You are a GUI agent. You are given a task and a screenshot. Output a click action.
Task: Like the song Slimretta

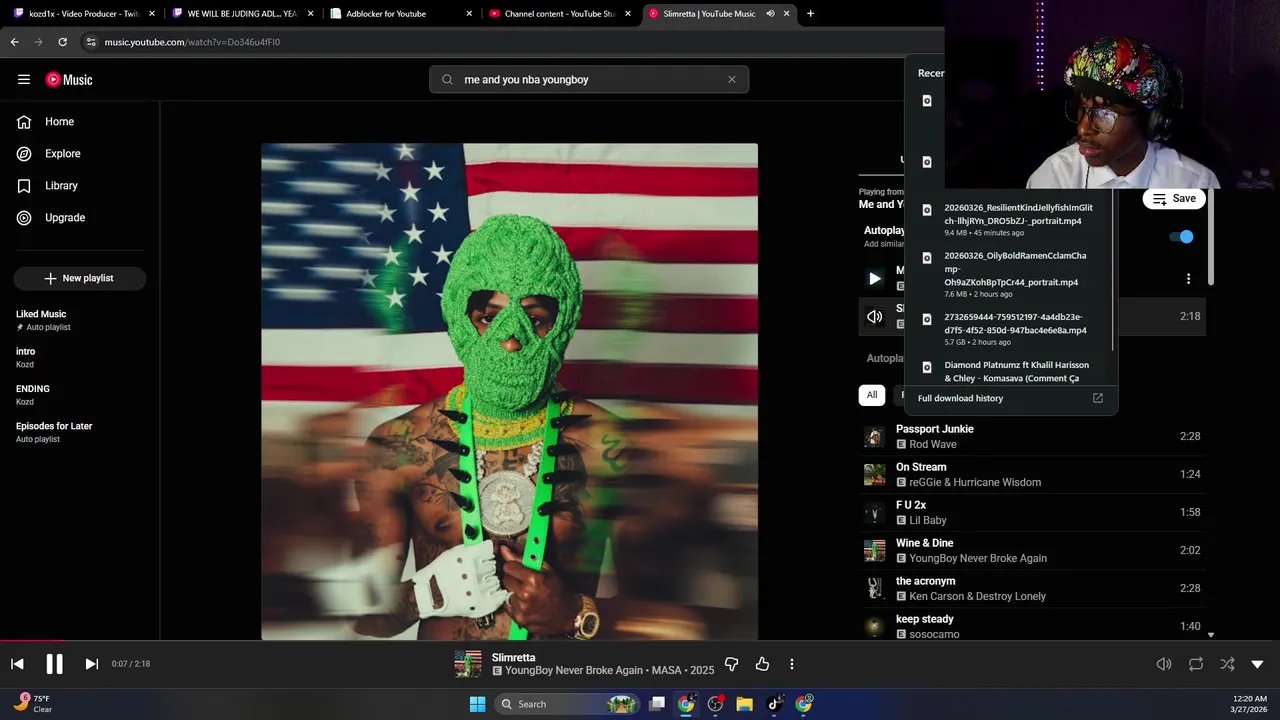point(762,664)
